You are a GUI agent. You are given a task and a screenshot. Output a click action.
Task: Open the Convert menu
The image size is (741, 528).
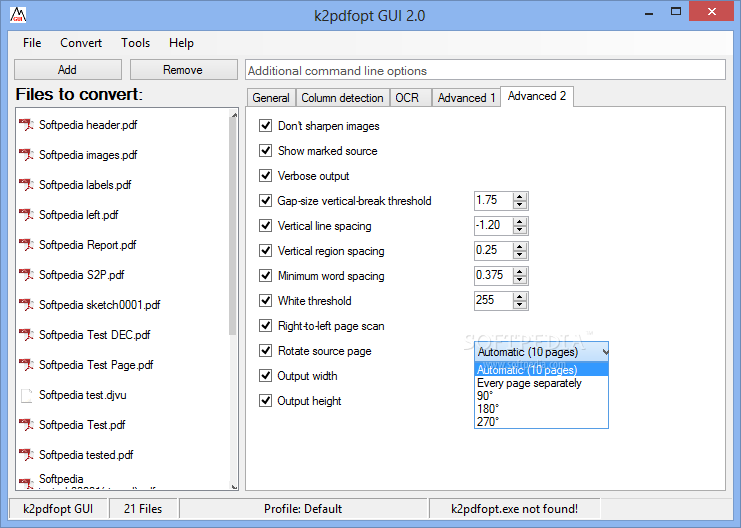(x=81, y=43)
